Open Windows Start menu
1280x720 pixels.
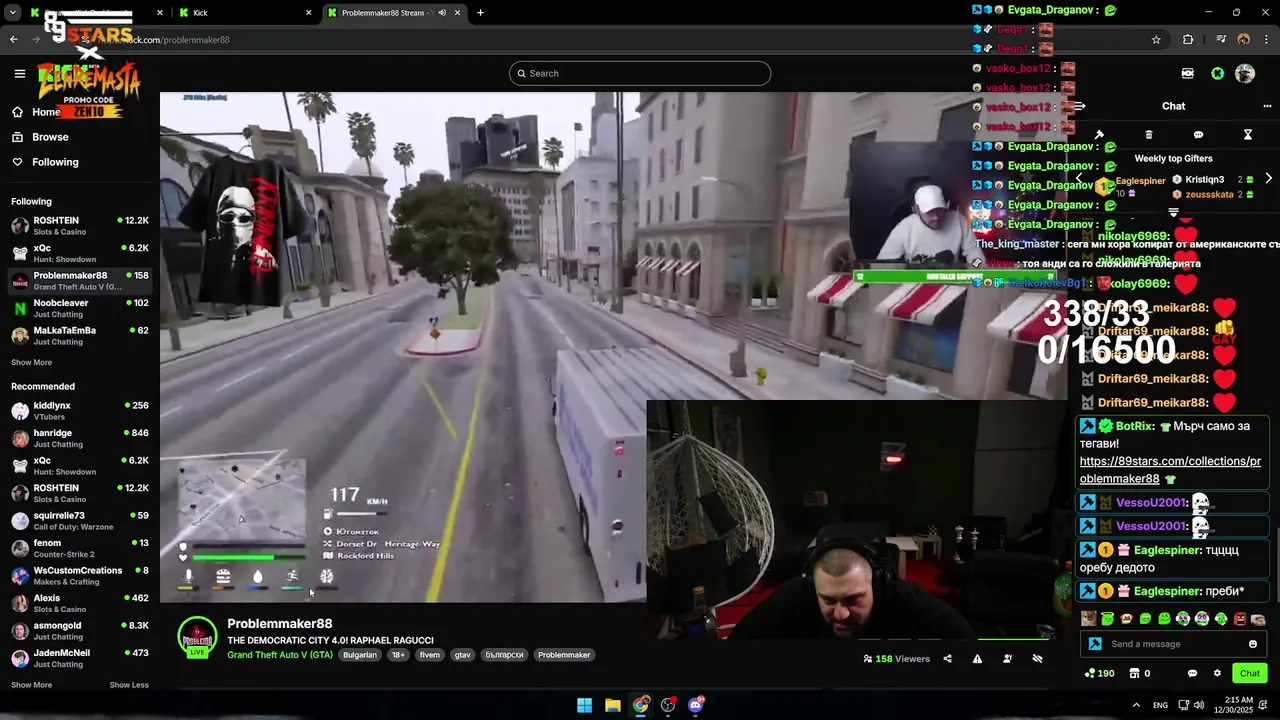[x=584, y=705]
